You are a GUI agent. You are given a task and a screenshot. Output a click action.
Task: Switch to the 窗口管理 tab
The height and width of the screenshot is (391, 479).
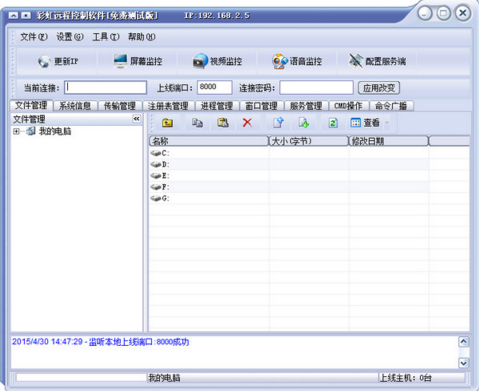click(x=261, y=106)
